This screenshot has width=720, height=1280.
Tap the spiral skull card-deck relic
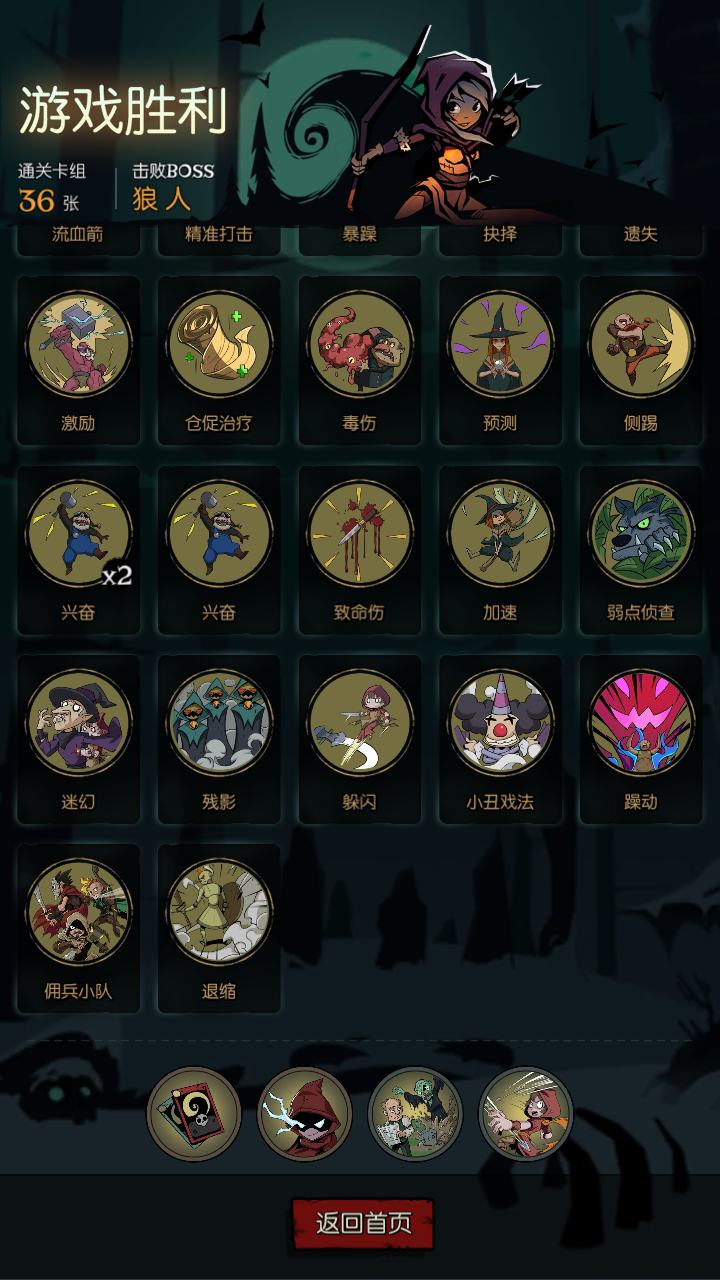click(x=194, y=1114)
